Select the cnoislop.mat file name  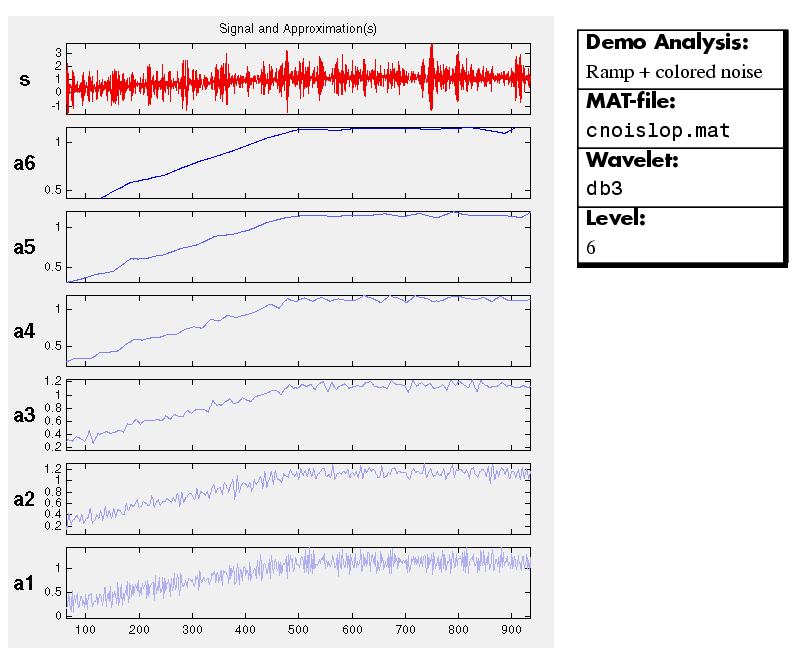657,131
